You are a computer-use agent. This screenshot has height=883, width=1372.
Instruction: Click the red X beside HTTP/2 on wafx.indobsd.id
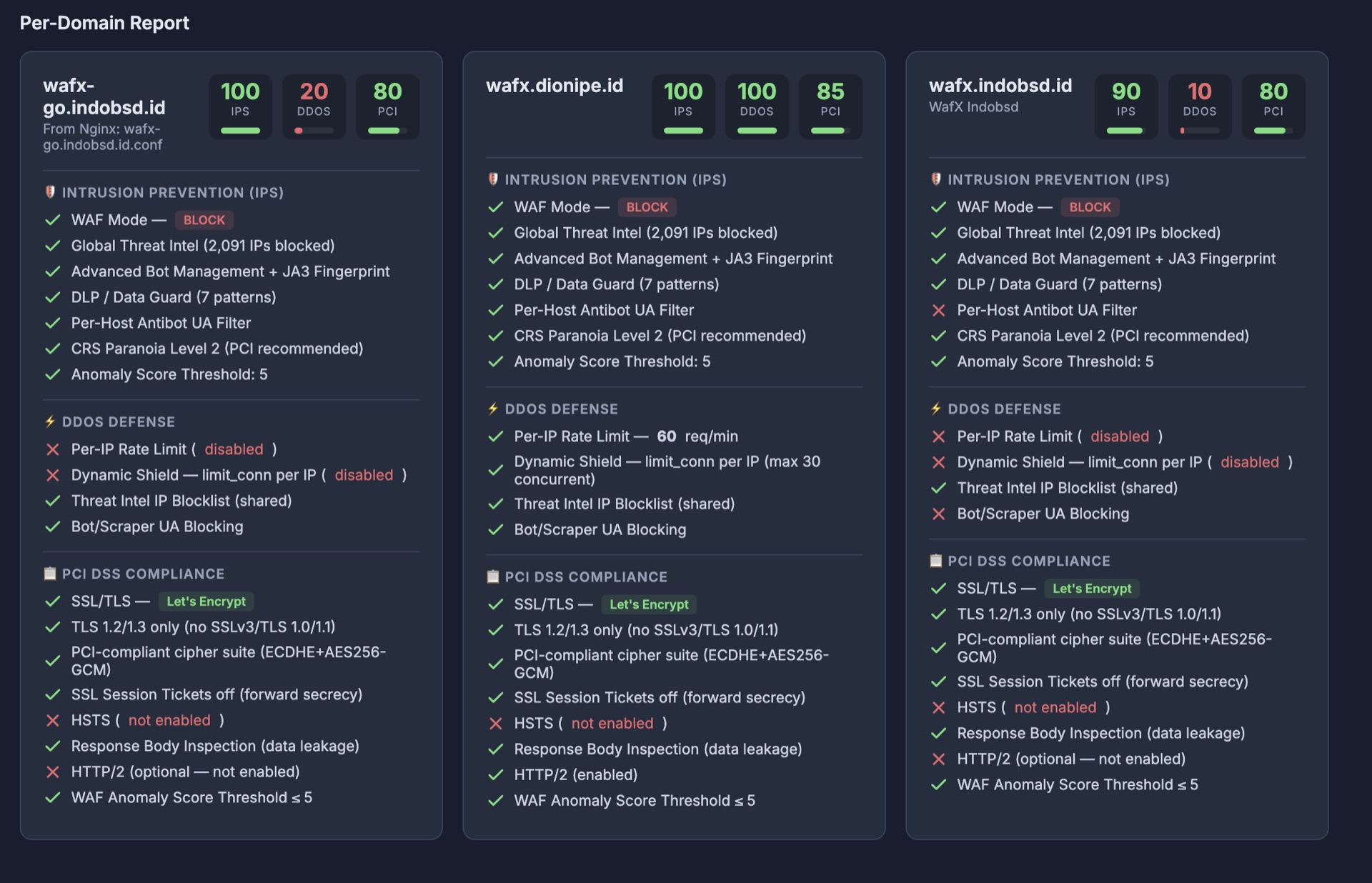click(x=938, y=759)
